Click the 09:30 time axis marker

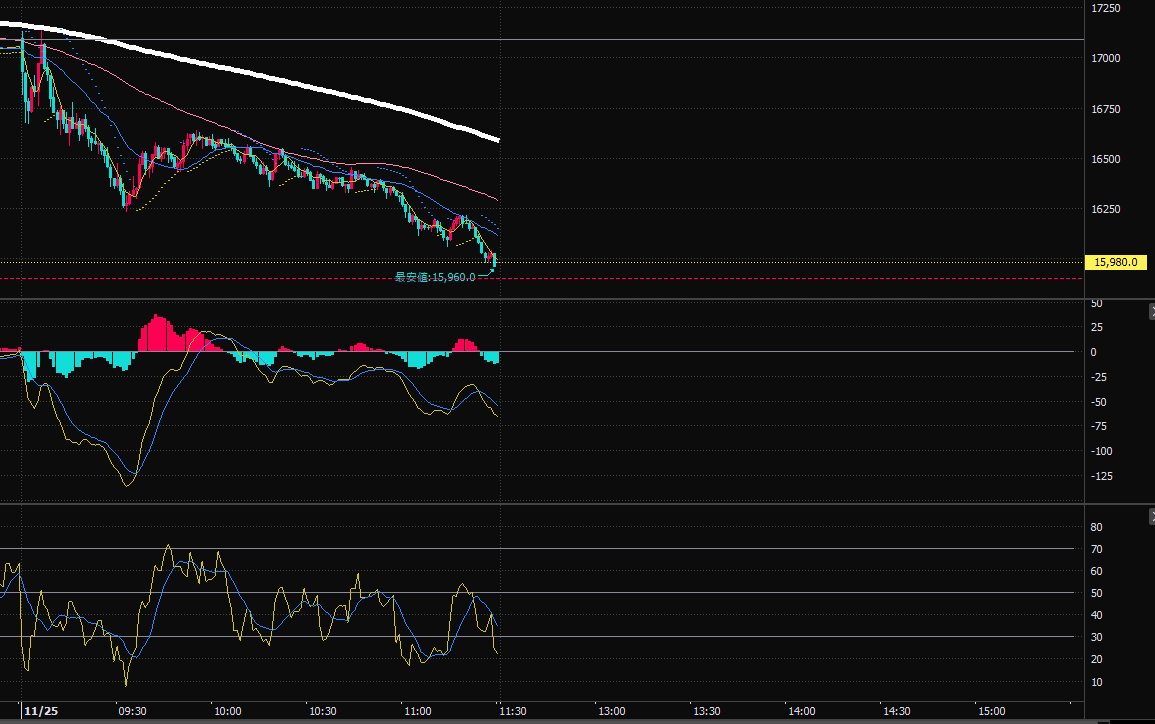click(x=132, y=711)
